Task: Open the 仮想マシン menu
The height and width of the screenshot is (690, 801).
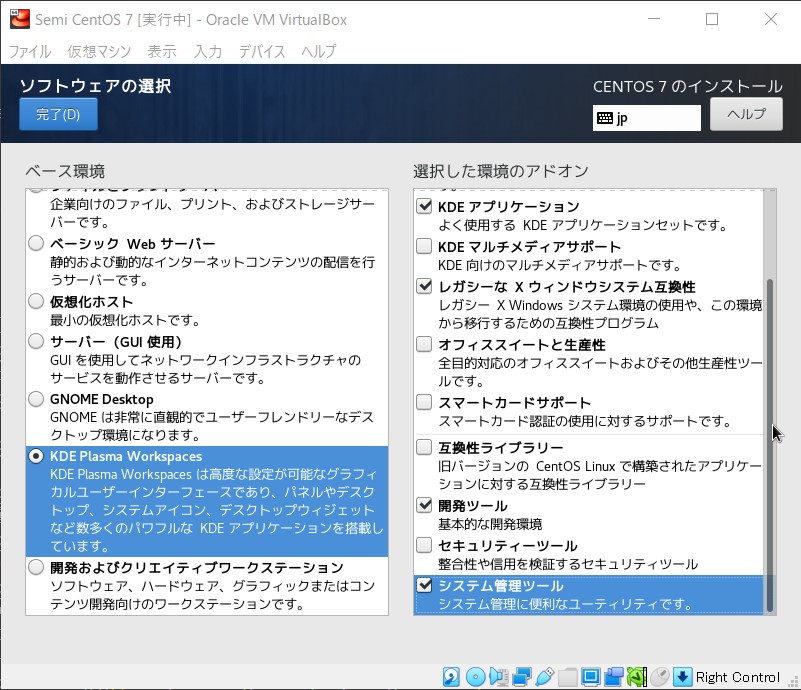Action: click(x=99, y=51)
